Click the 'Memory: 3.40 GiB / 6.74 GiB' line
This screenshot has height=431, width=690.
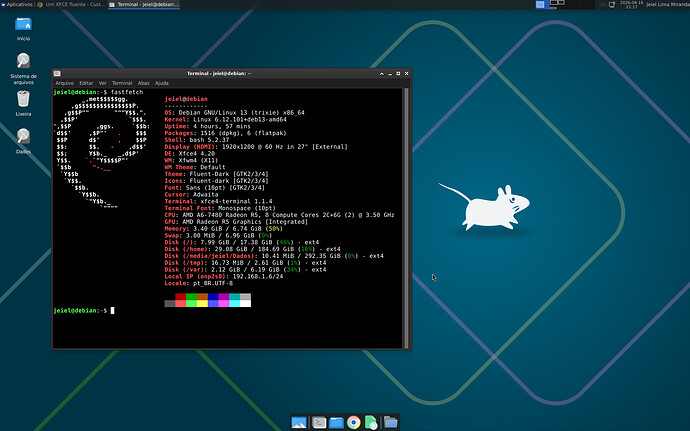click(x=224, y=228)
